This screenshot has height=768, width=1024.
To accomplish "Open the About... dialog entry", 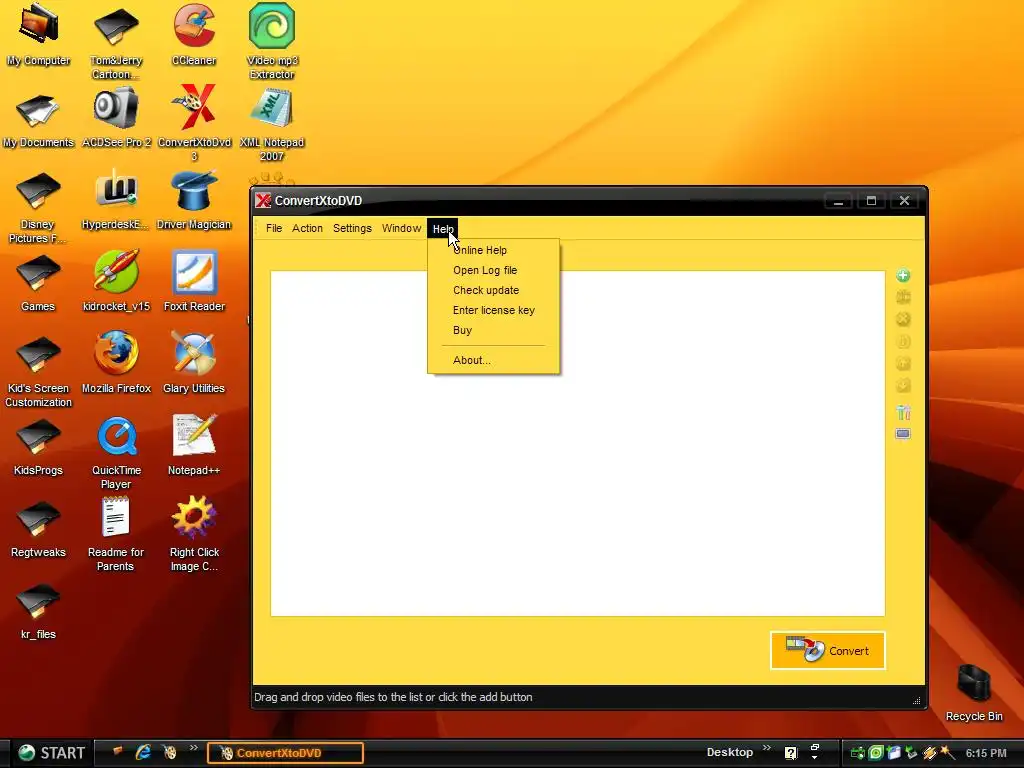I will tap(493, 360).
